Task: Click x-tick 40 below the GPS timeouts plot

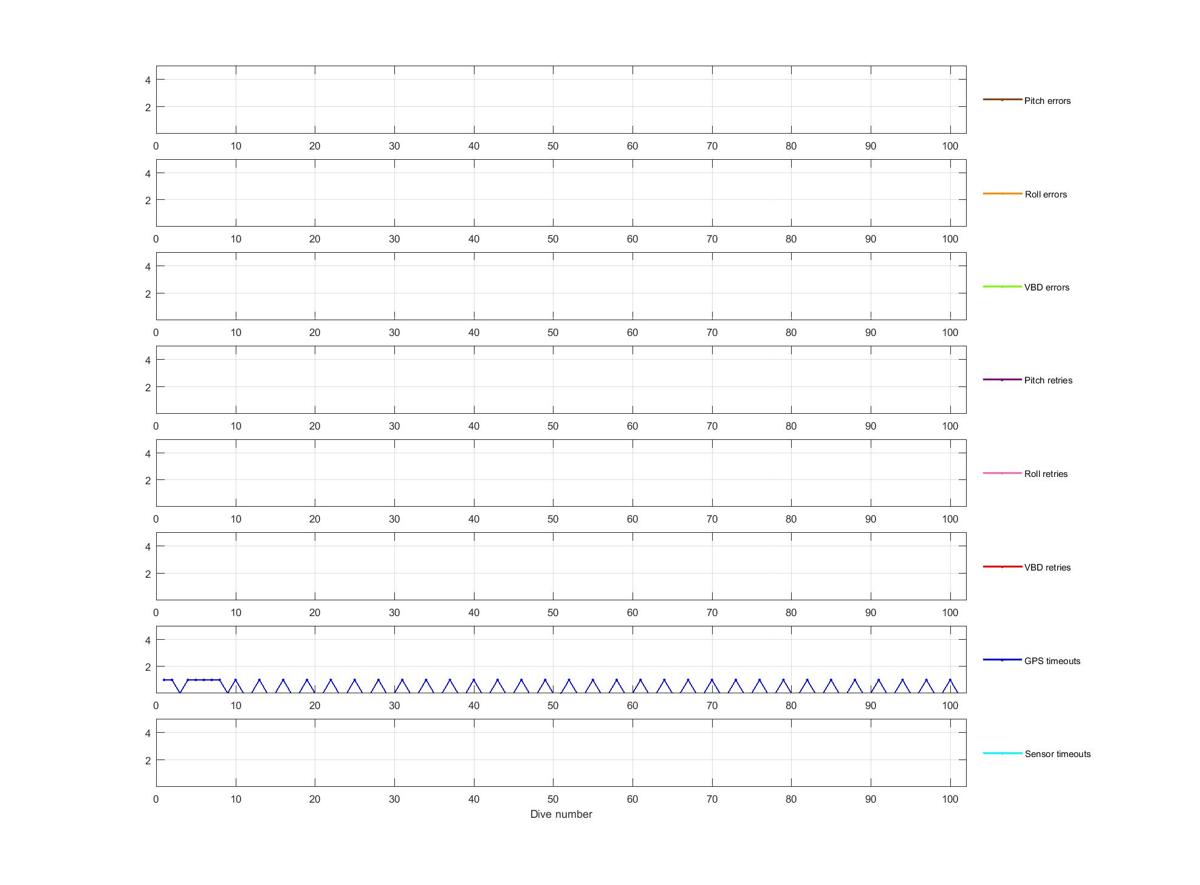Action: [474, 706]
